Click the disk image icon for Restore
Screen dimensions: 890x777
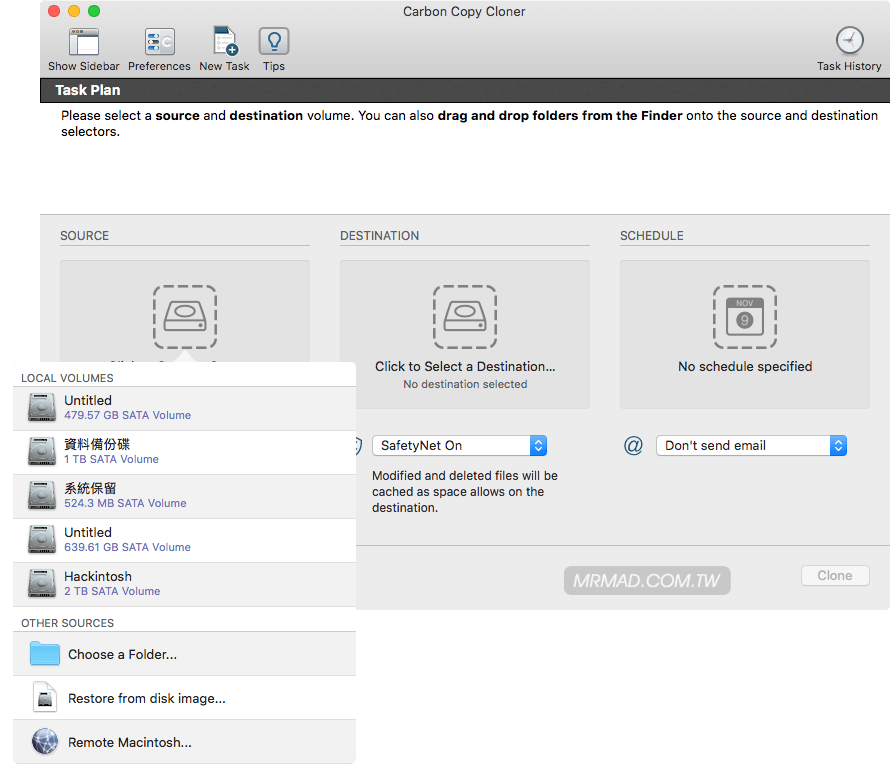45,698
